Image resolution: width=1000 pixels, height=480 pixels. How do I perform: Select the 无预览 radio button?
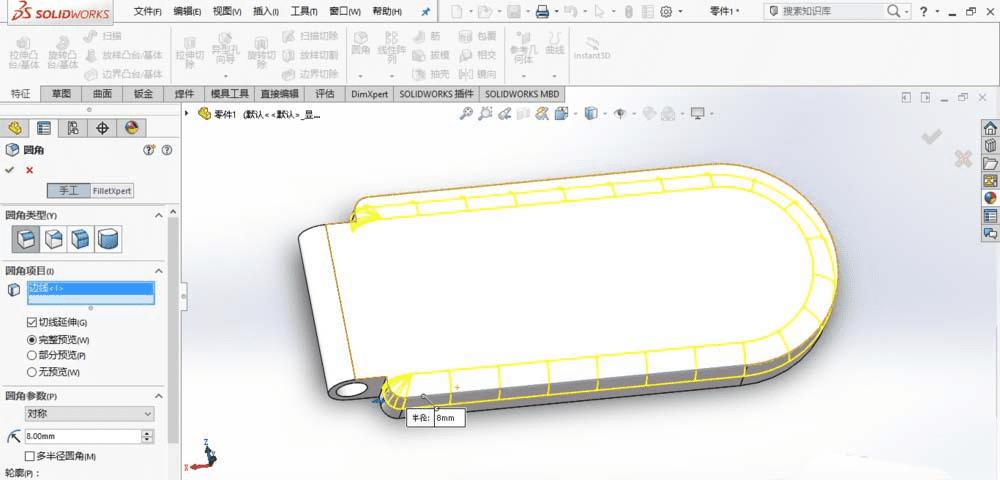click(31, 372)
